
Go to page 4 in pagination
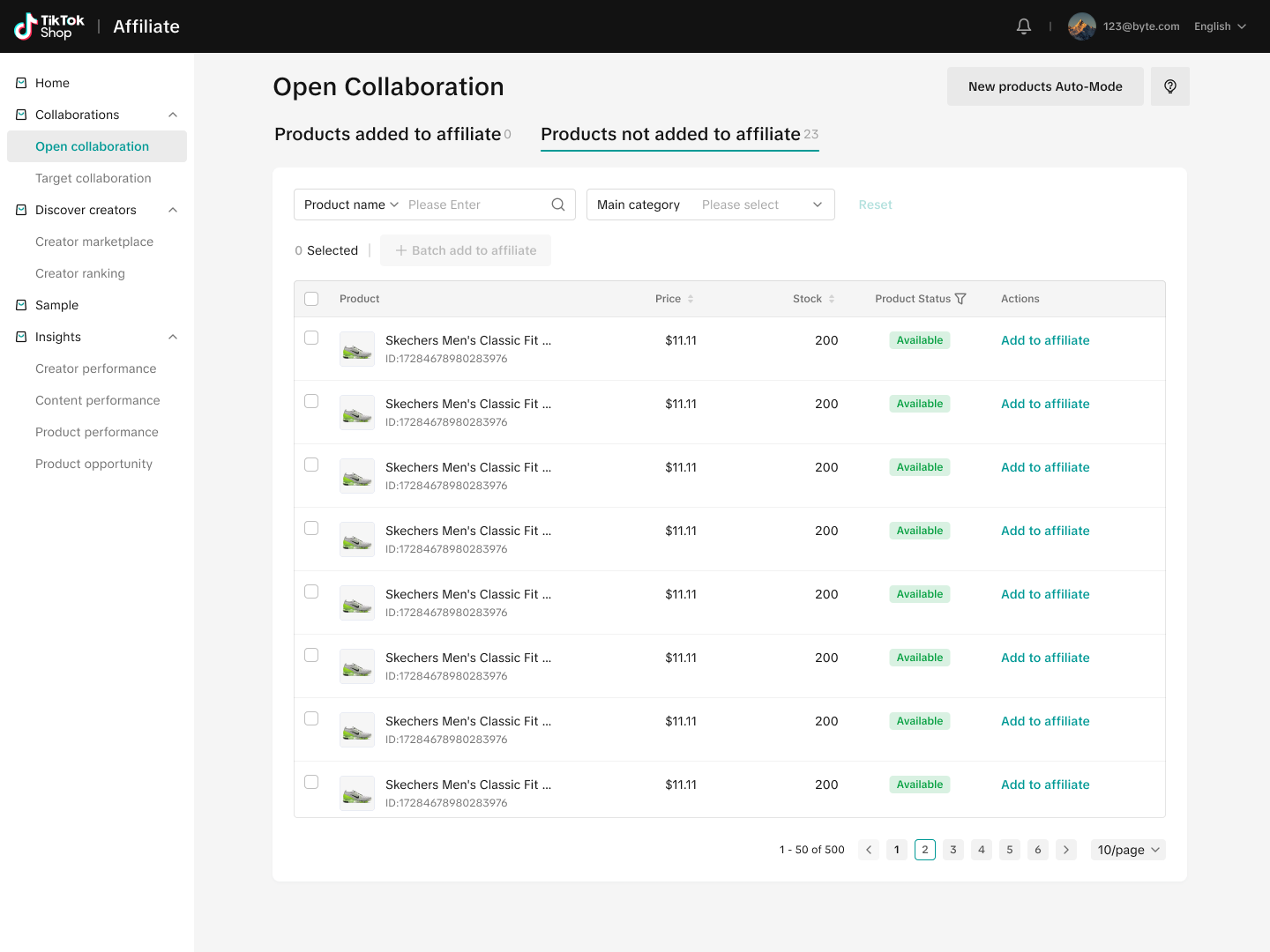982,850
